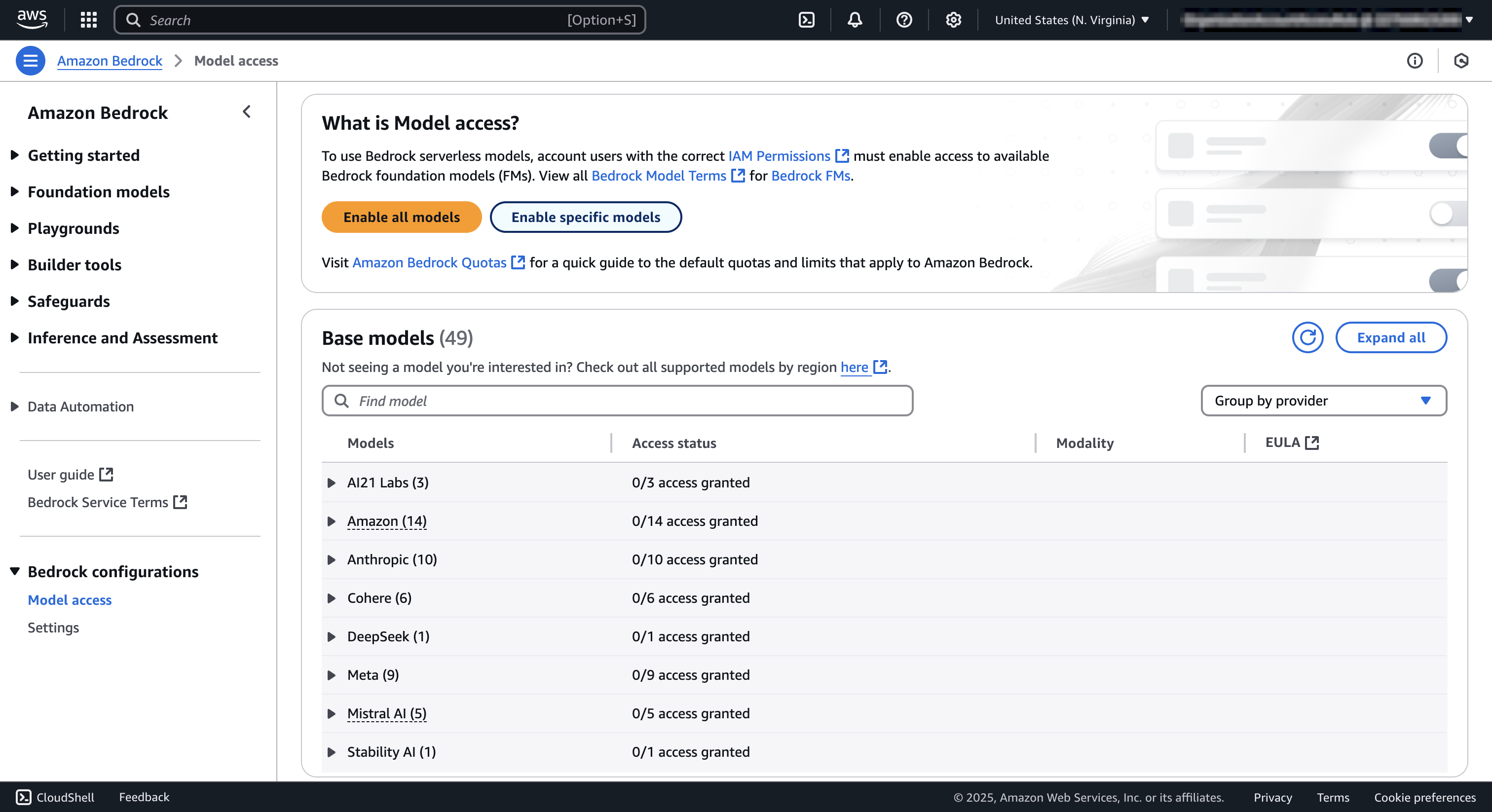Select Model access in sidebar

pos(70,600)
